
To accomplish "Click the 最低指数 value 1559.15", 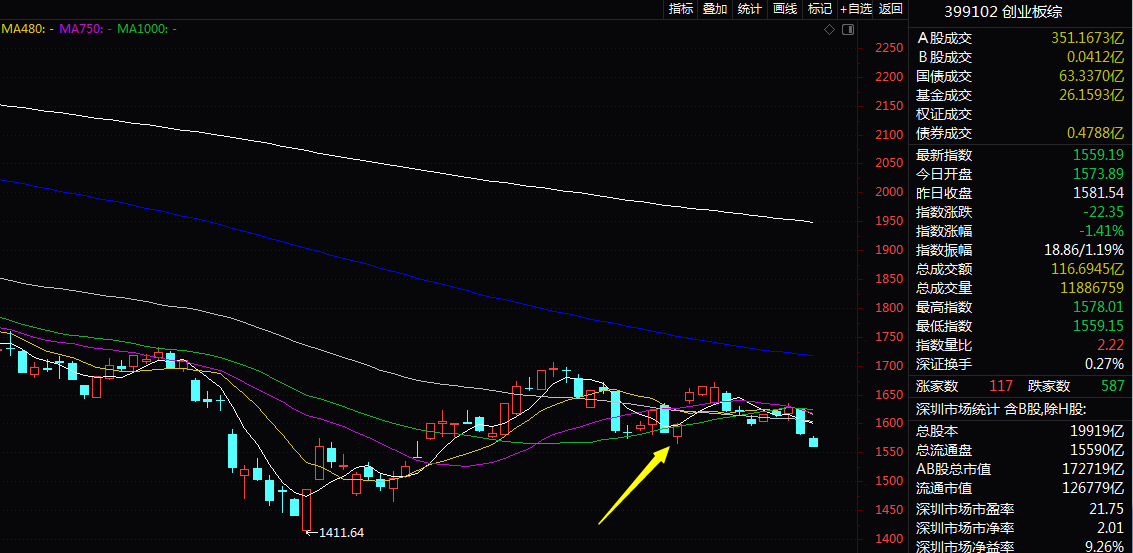I will click(1099, 326).
